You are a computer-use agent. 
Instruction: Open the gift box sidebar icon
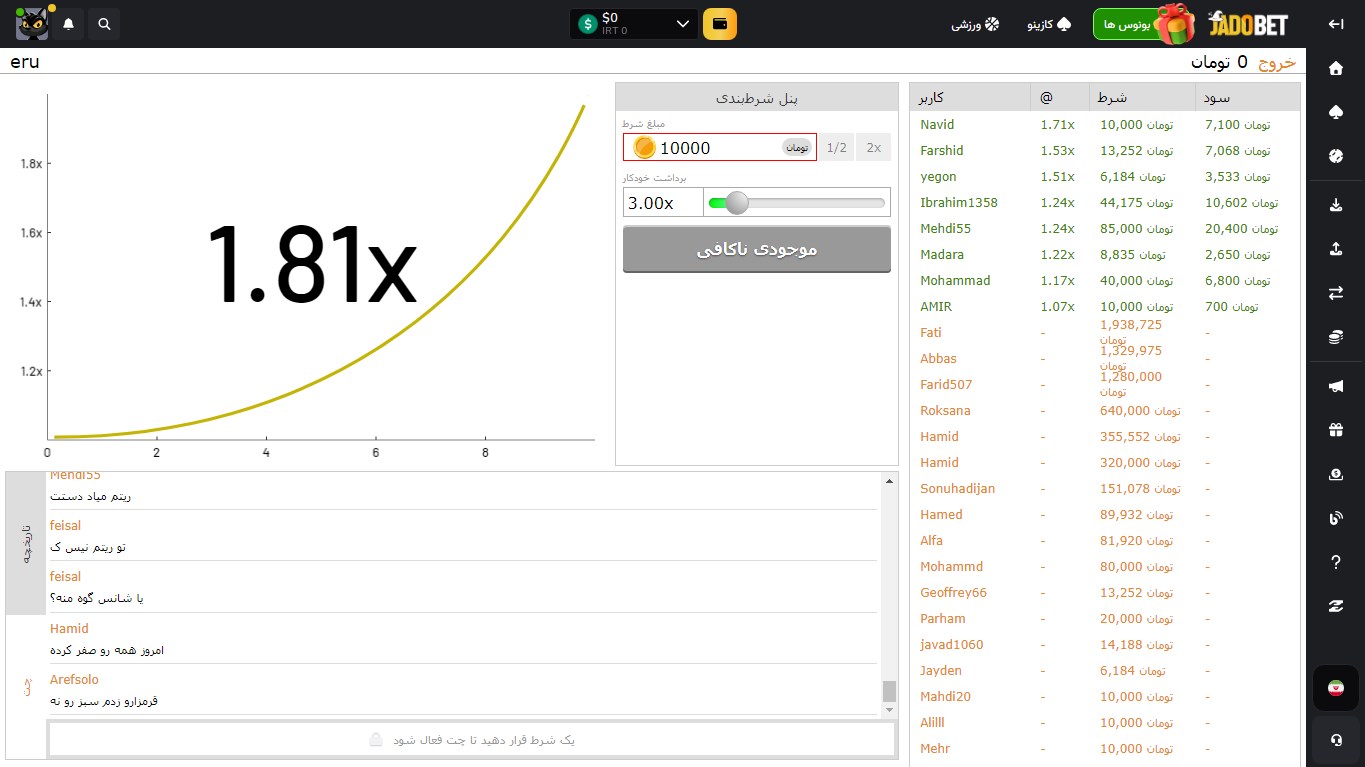tap(1335, 430)
